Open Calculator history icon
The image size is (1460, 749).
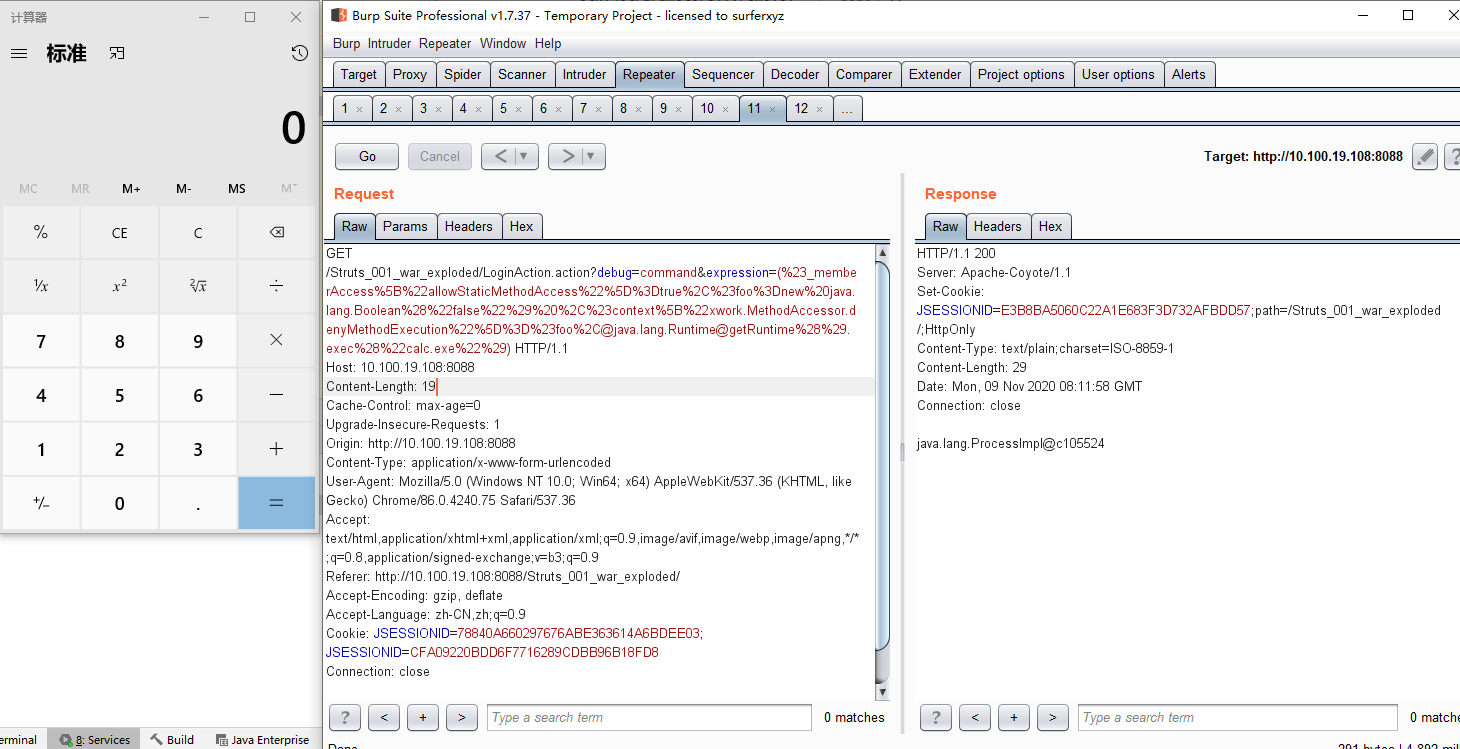coord(299,53)
